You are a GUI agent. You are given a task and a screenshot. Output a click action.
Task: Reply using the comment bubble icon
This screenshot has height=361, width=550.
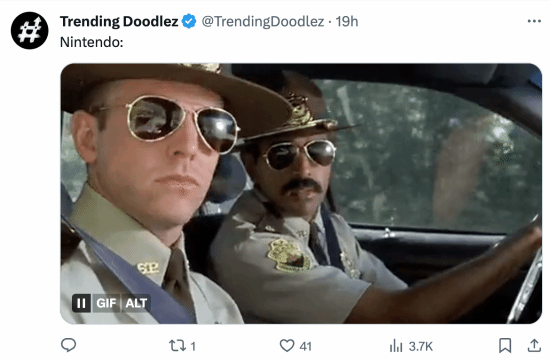pyautogui.click(x=68, y=345)
